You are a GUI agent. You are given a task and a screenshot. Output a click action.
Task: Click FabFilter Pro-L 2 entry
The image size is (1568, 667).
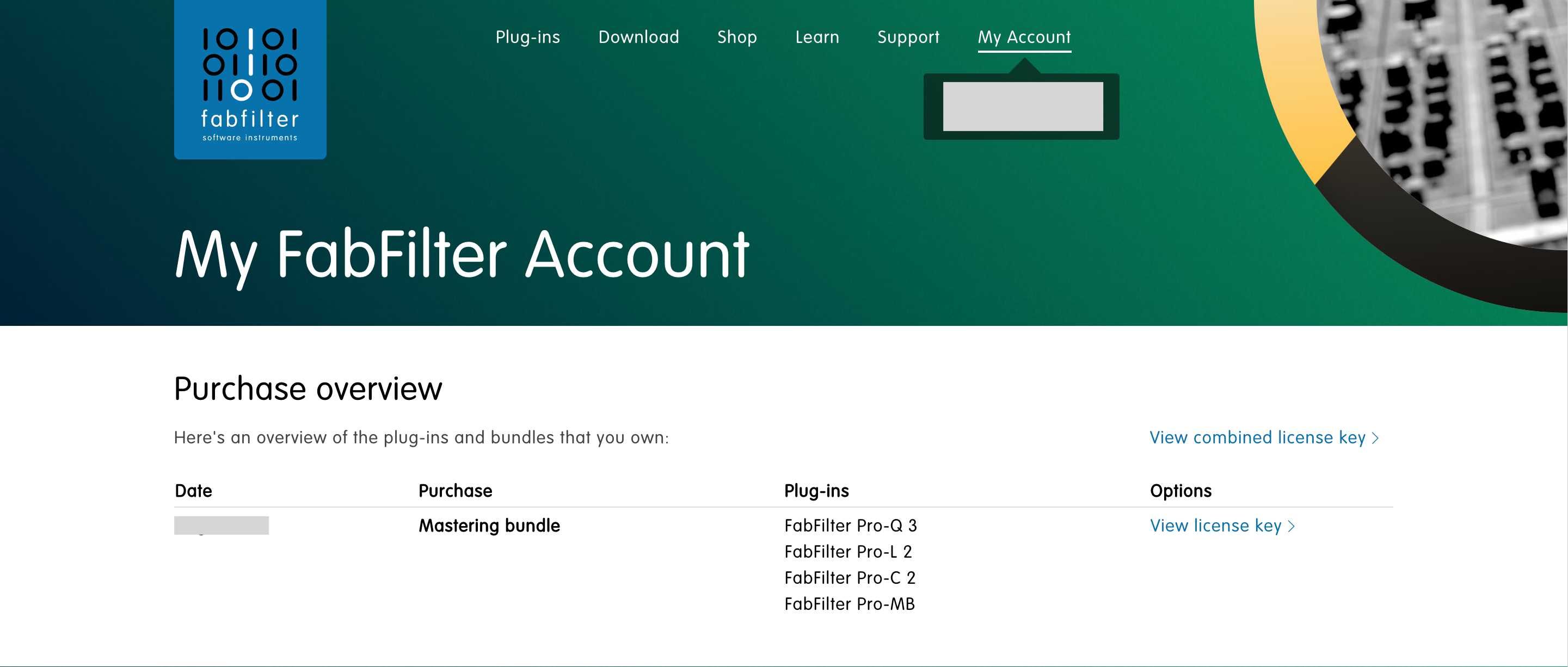(x=848, y=551)
